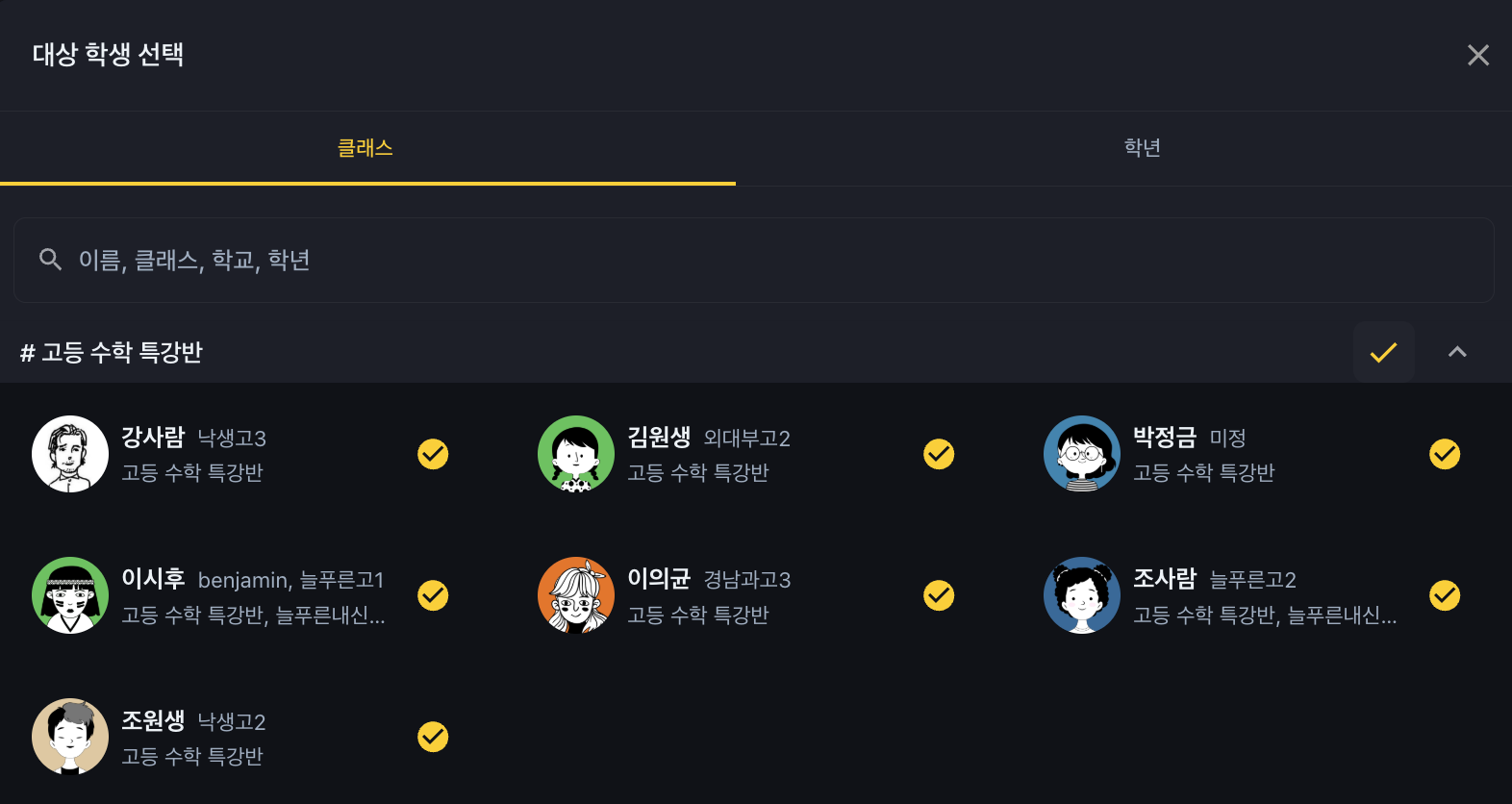Deselect 조사람 from the list
This screenshot has width=1512, height=804.
pyautogui.click(x=1445, y=595)
